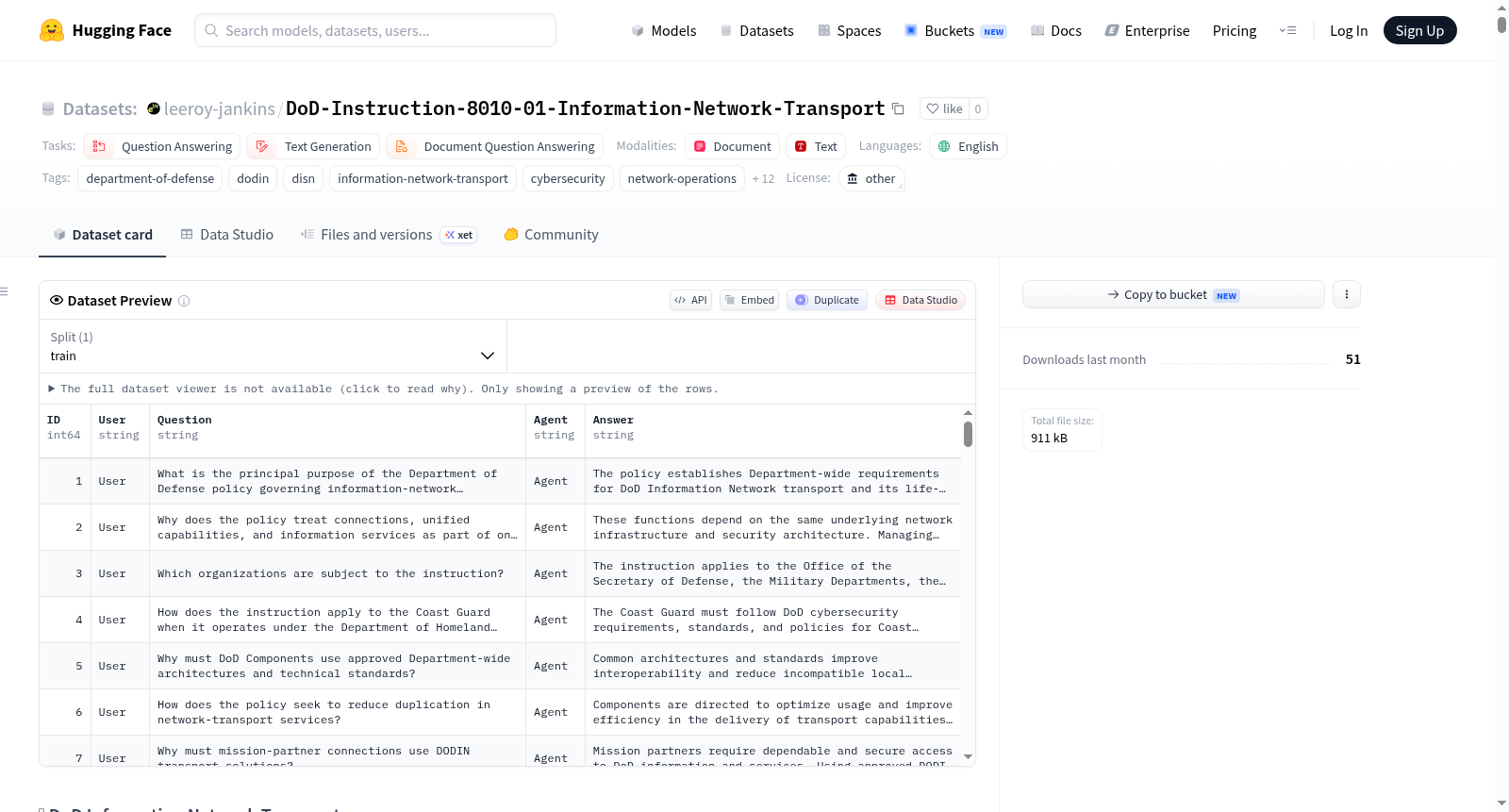Expand the navigation overflow menu icon

pos(1287,30)
